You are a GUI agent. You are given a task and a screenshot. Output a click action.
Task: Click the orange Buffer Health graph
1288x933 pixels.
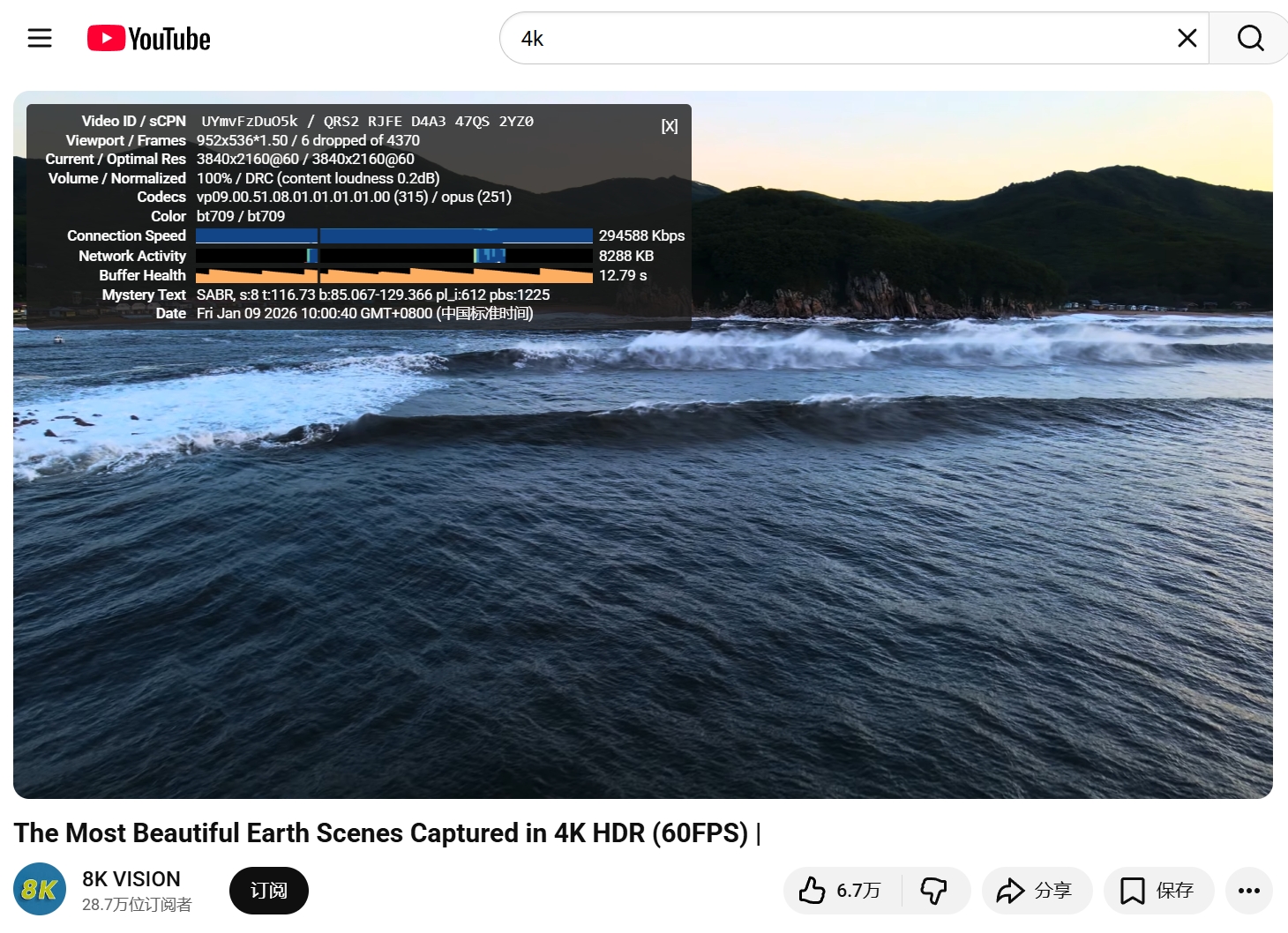point(393,275)
